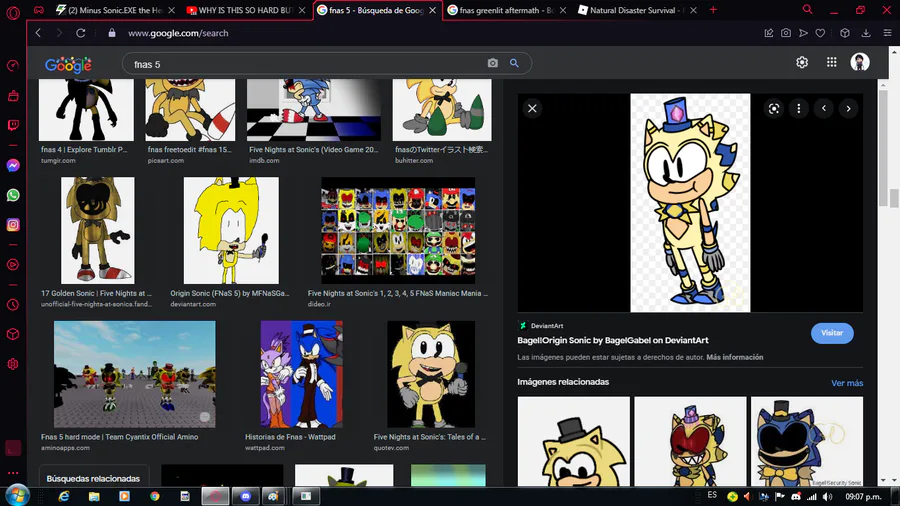Switch to fnas greenlit aftermath tab
Image resolution: width=900 pixels, height=506 pixels.
tap(507, 10)
